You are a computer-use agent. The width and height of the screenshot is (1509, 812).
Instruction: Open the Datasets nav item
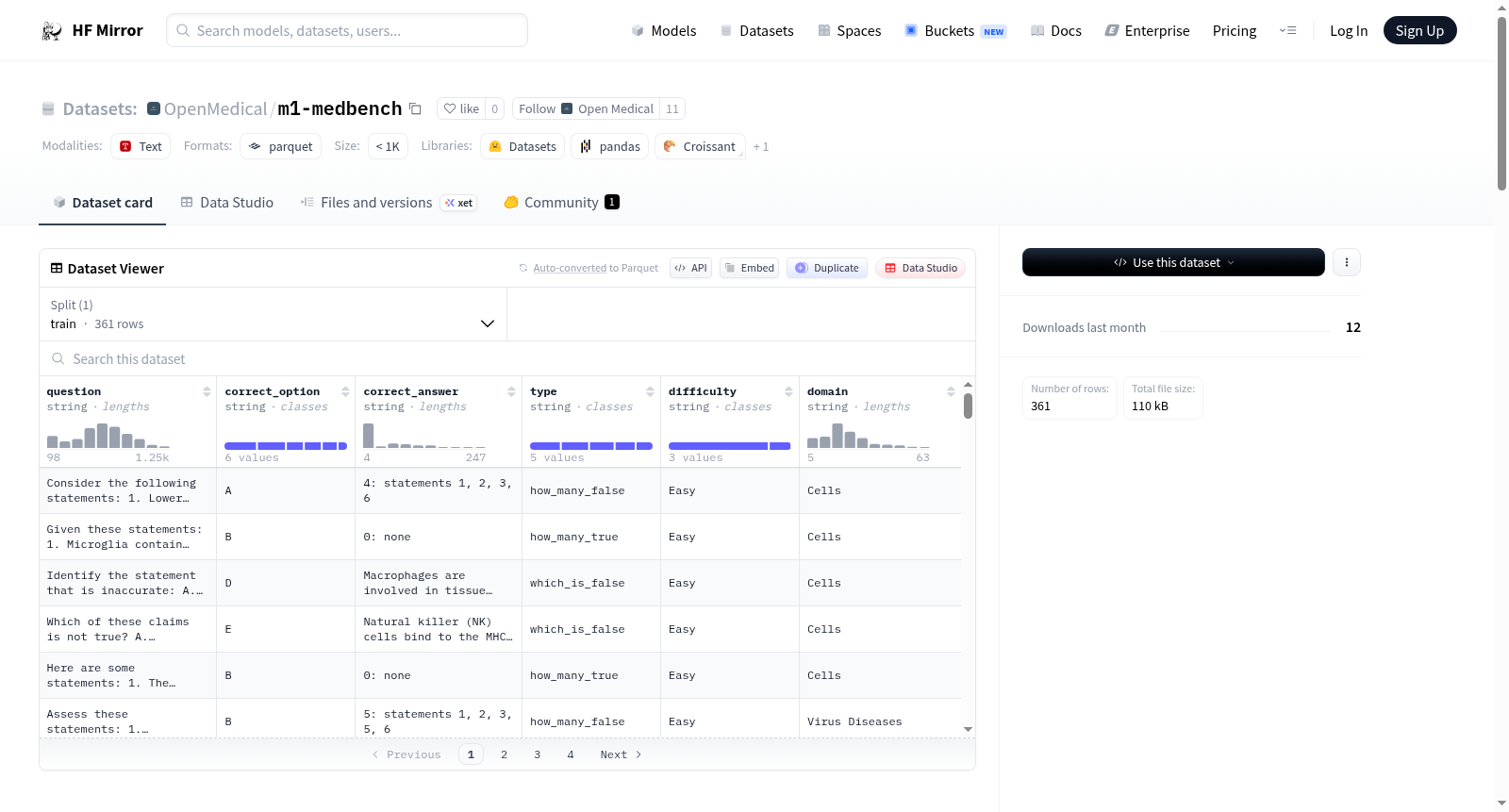pyautogui.click(x=757, y=30)
